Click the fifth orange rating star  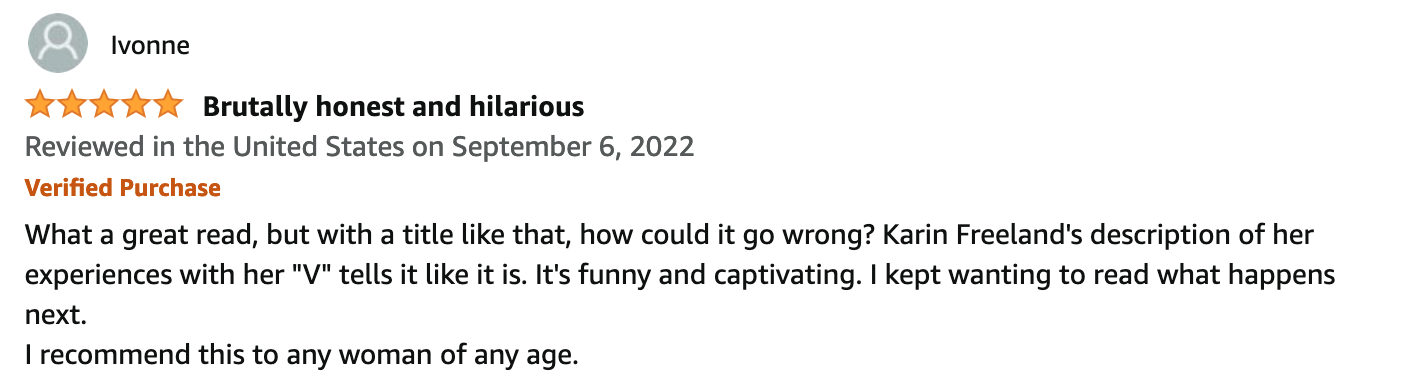coord(167,104)
